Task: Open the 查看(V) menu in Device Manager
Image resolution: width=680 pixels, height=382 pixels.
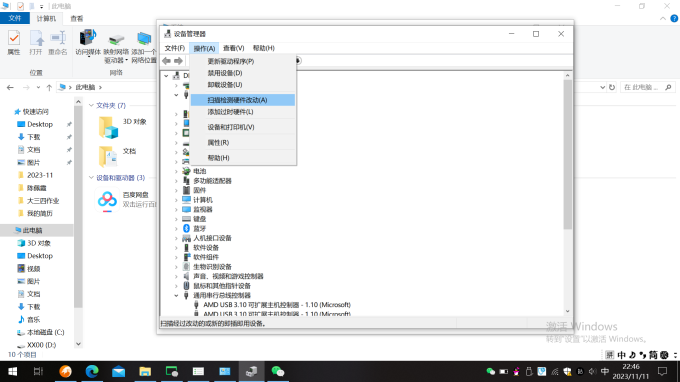Action: pos(233,48)
